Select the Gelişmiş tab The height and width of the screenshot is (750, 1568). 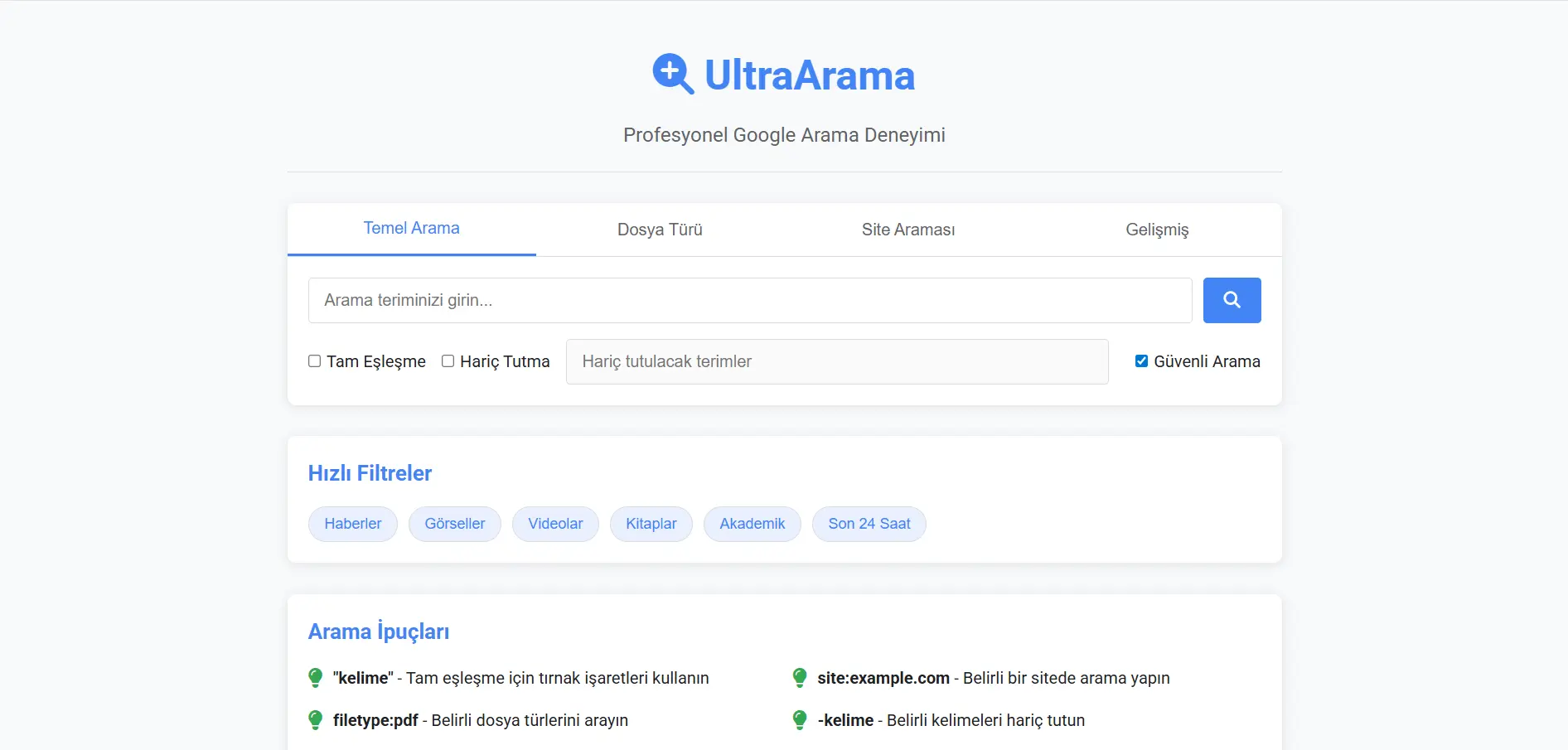pyautogui.click(x=1157, y=230)
